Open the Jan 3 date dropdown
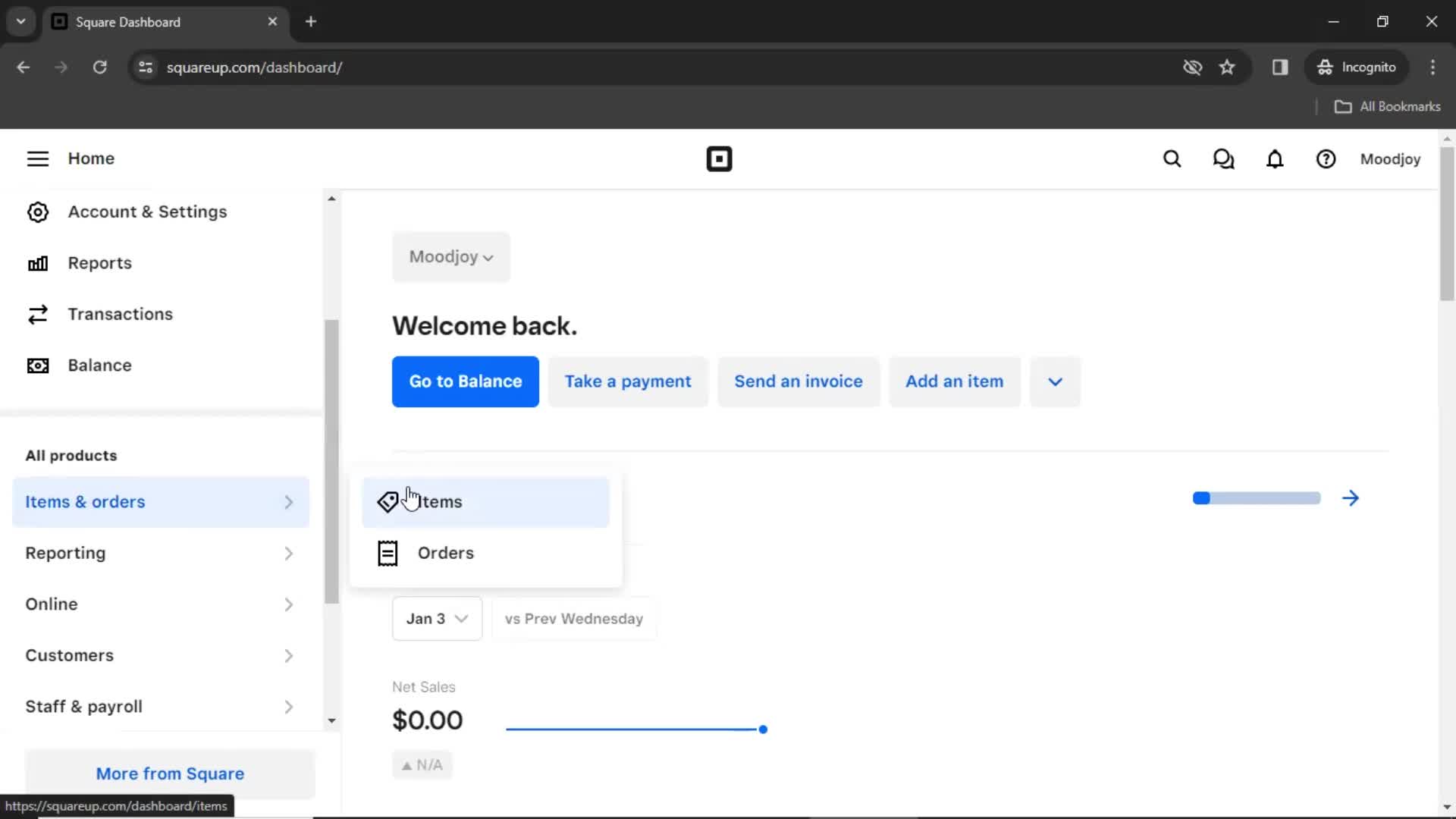Image resolution: width=1456 pixels, height=819 pixels. [436, 618]
